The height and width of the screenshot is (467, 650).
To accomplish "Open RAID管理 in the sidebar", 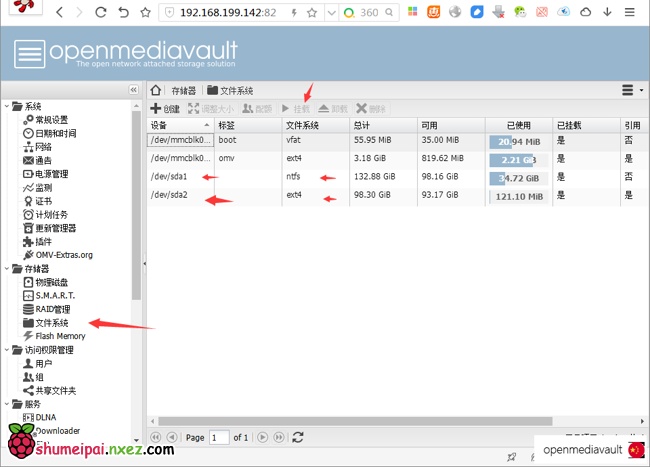I will (51, 309).
